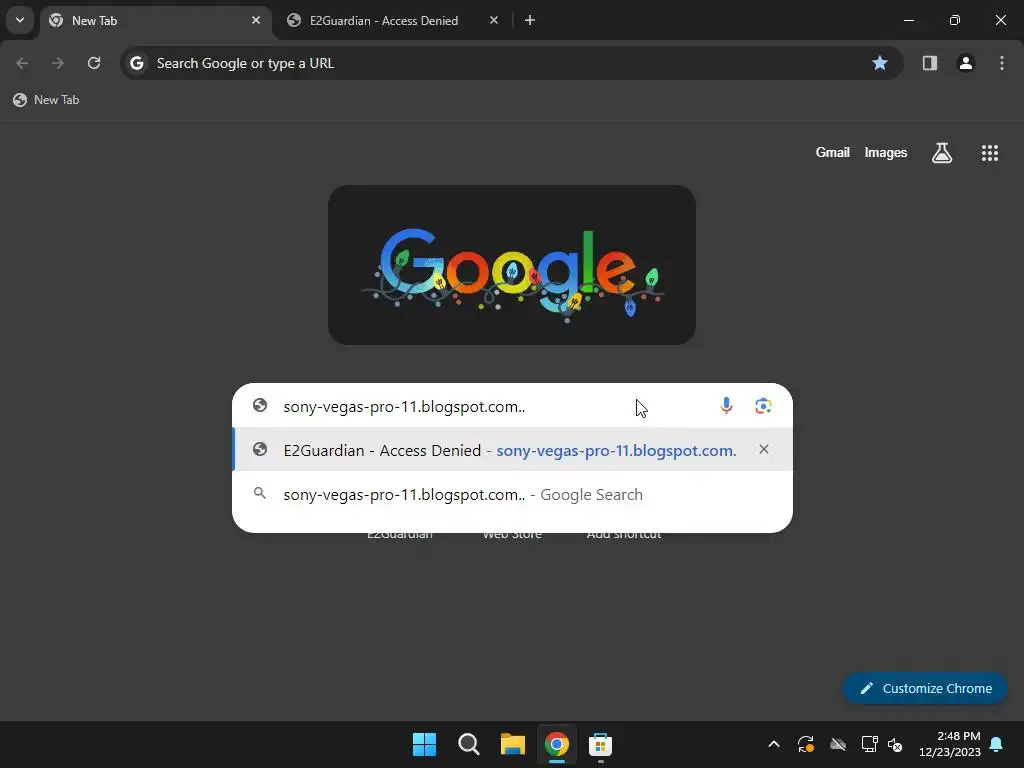Viewport: 1024px width, 768px height.
Task: Open the Chrome profile menu
Action: (x=965, y=63)
